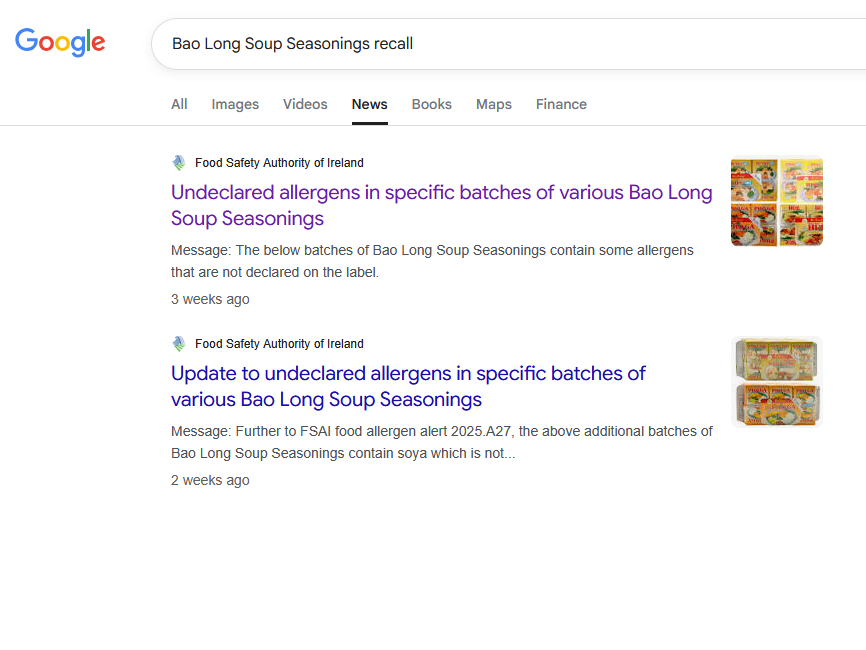Viewport: 866px width, 650px height.
Task: Select the News tab
Action: 369,104
